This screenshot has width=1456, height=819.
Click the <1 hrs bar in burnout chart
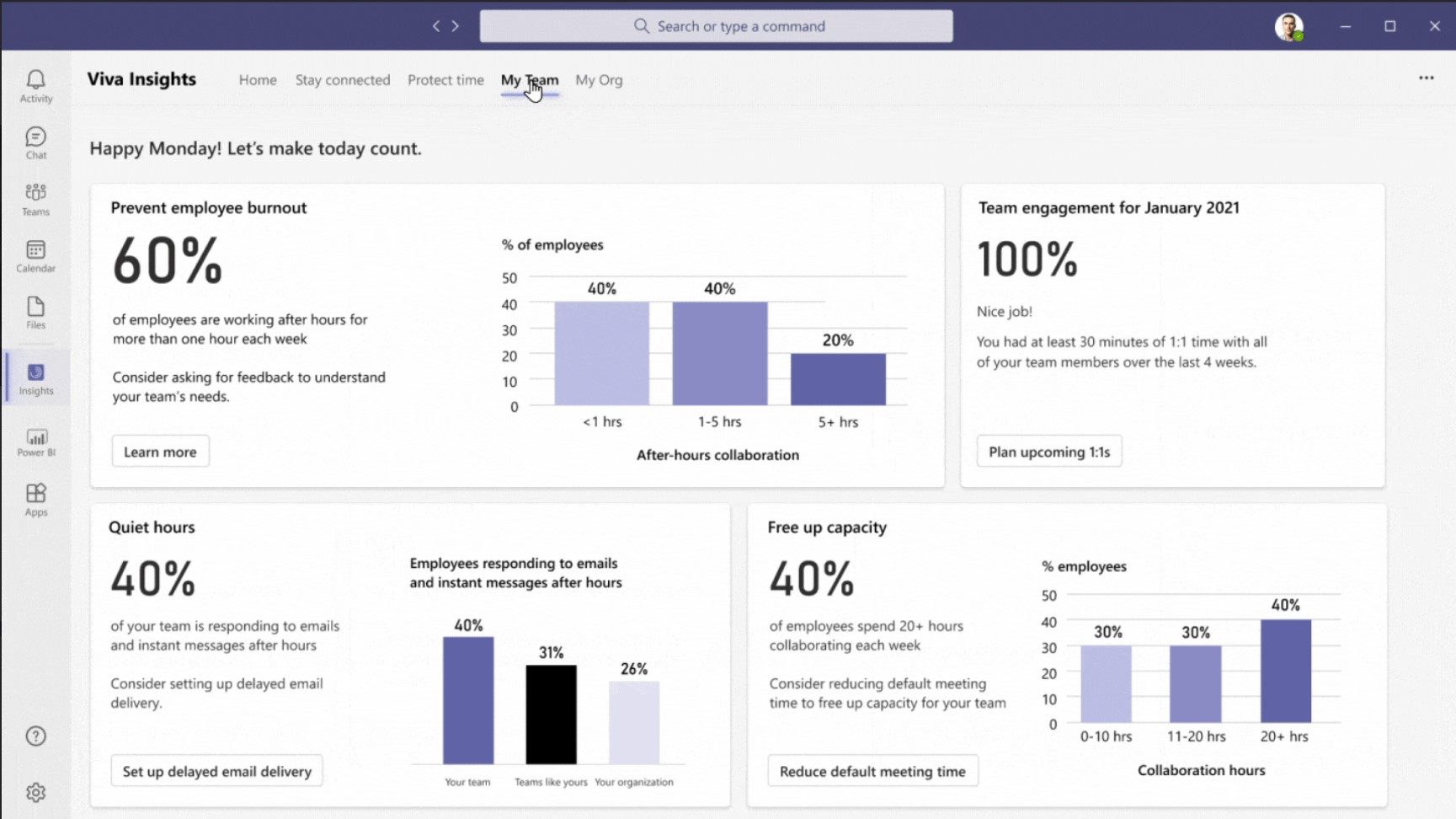coord(601,354)
